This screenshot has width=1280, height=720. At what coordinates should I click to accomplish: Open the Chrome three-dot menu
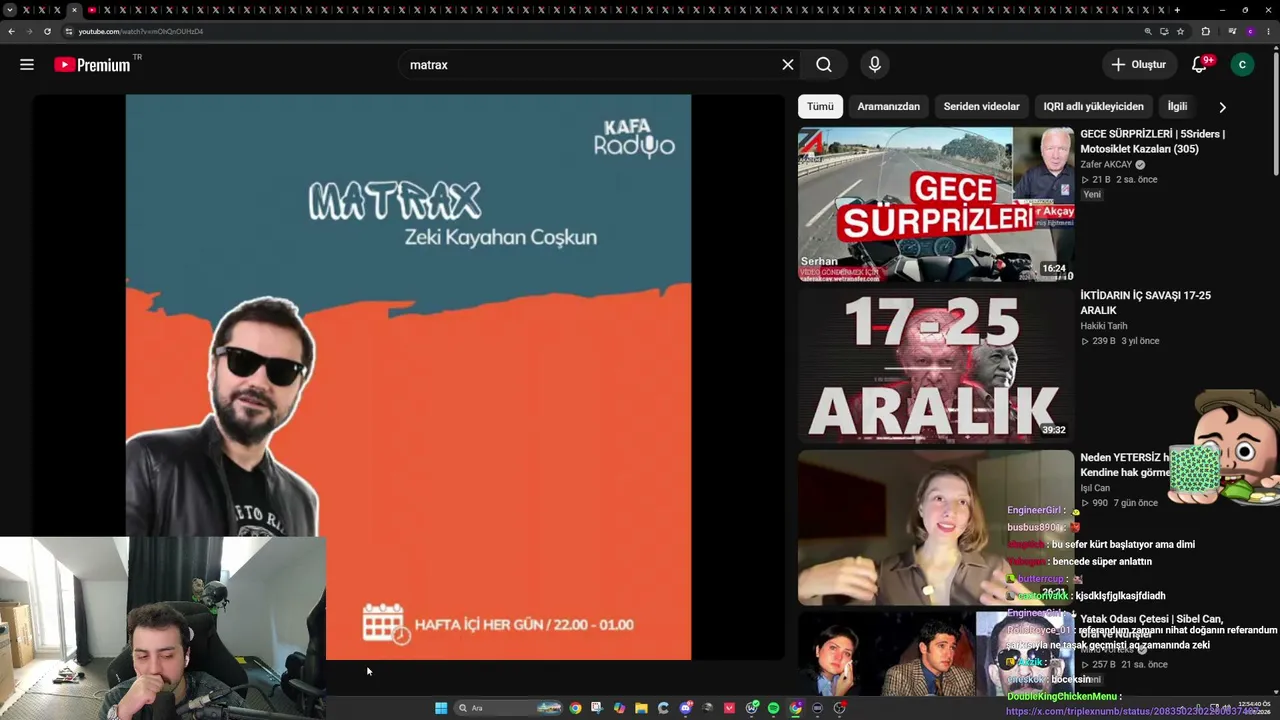[1268, 31]
